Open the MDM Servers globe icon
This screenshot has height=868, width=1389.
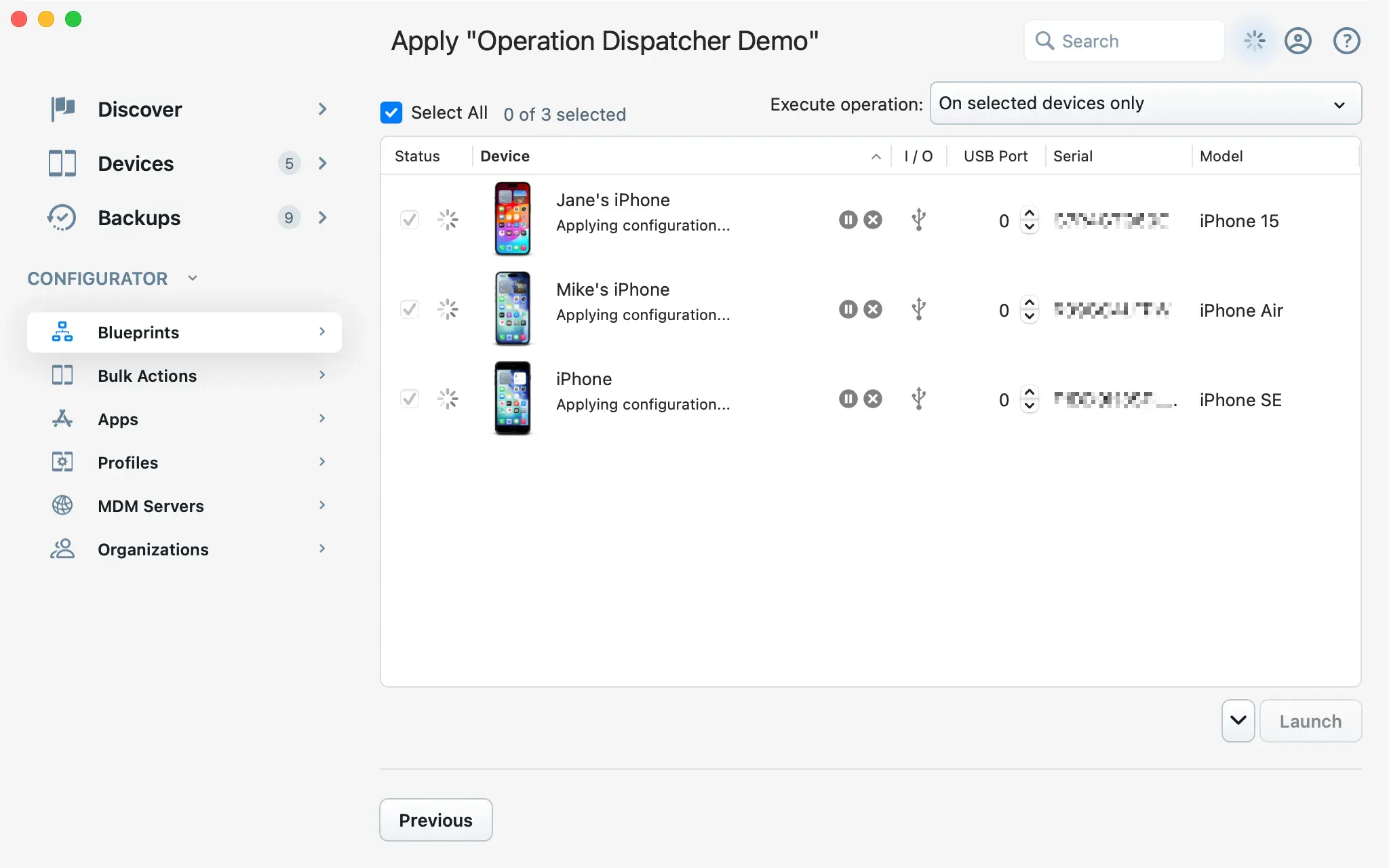(x=62, y=505)
